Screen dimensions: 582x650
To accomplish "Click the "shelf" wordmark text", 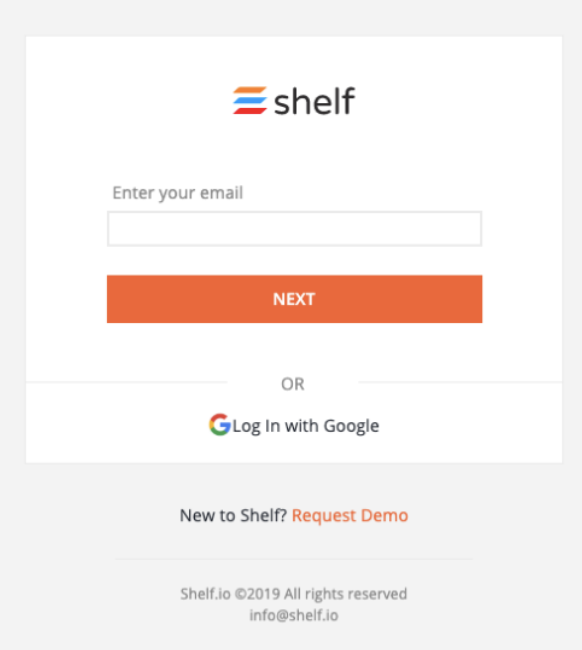I will pyautogui.click(x=315, y=101).
